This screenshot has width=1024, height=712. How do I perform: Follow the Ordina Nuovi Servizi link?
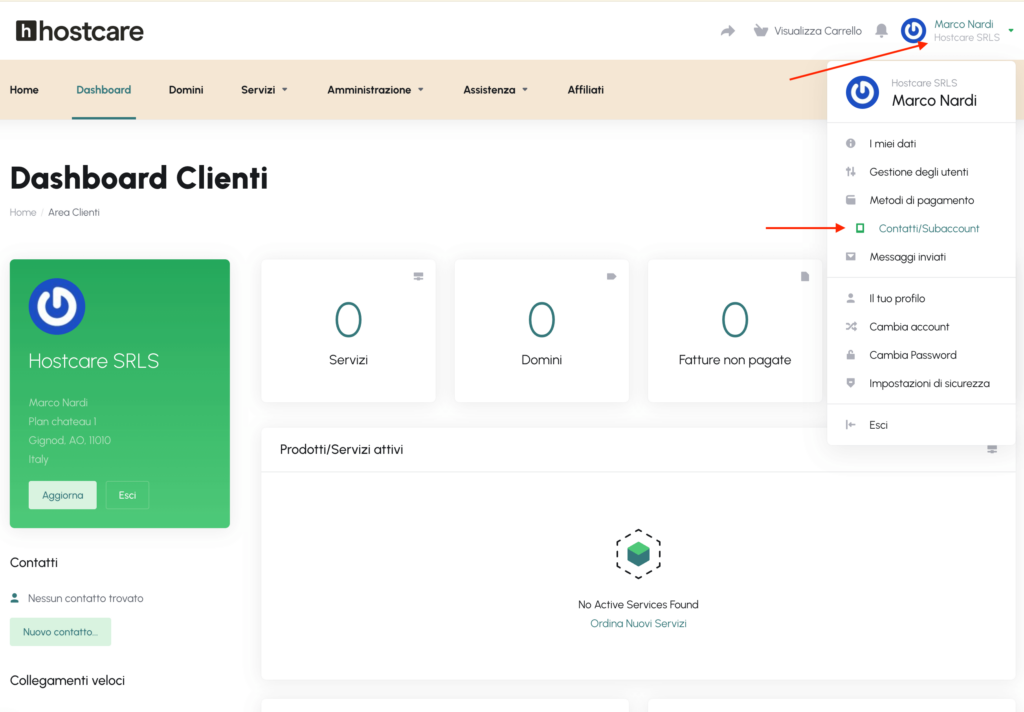[x=638, y=623]
